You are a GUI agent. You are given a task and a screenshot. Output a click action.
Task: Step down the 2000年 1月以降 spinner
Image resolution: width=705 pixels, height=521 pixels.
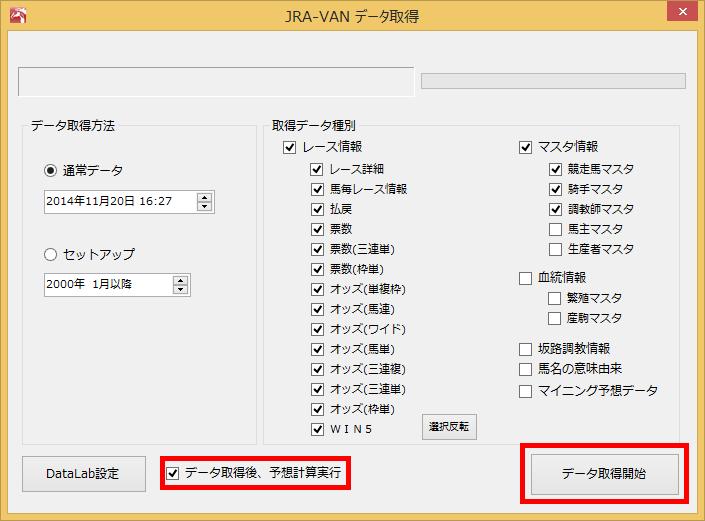[181, 289]
